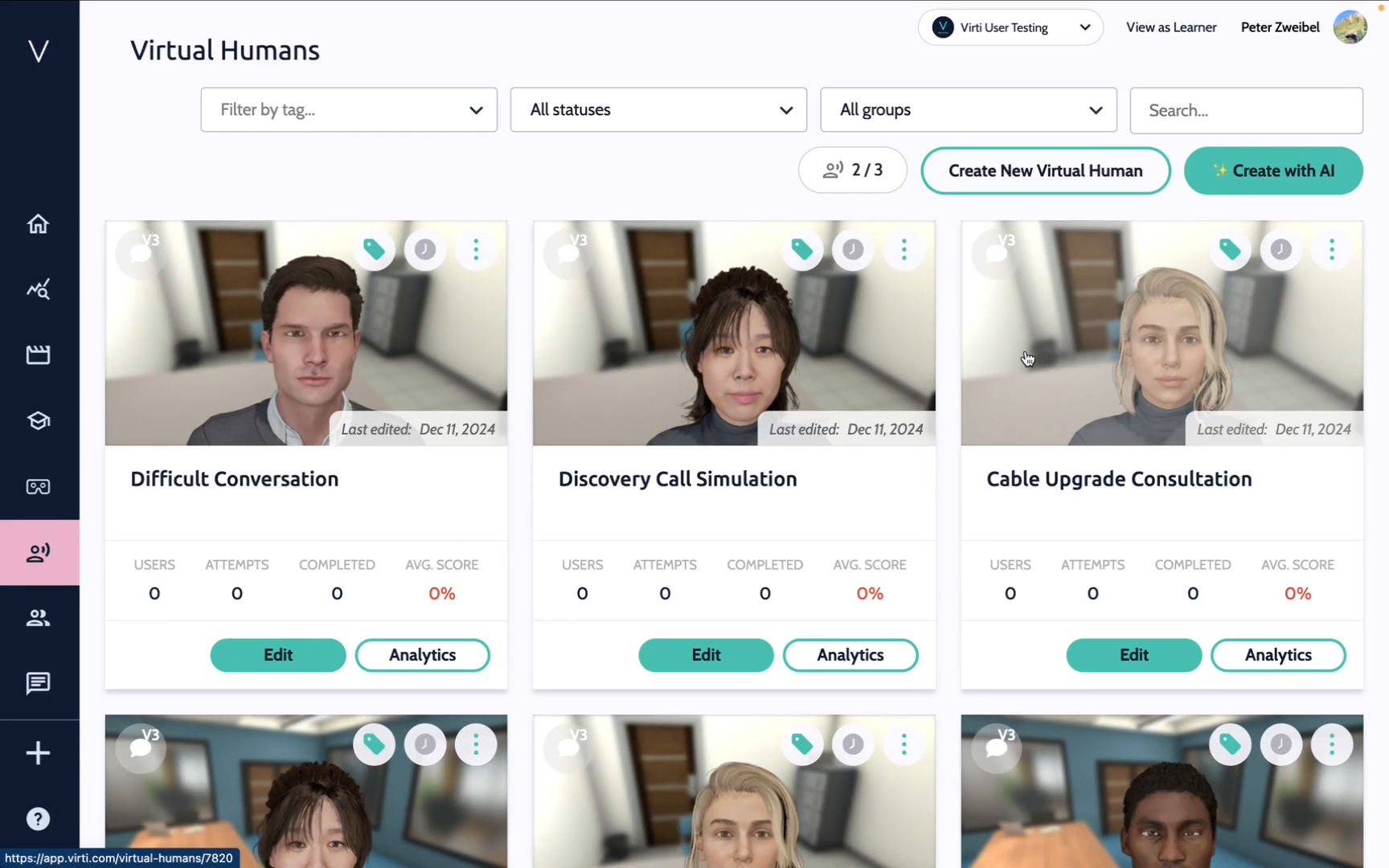The width and height of the screenshot is (1389, 868).
Task: Open the feedback message icon in sidebar
Action: pyautogui.click(x=38, y=683)
